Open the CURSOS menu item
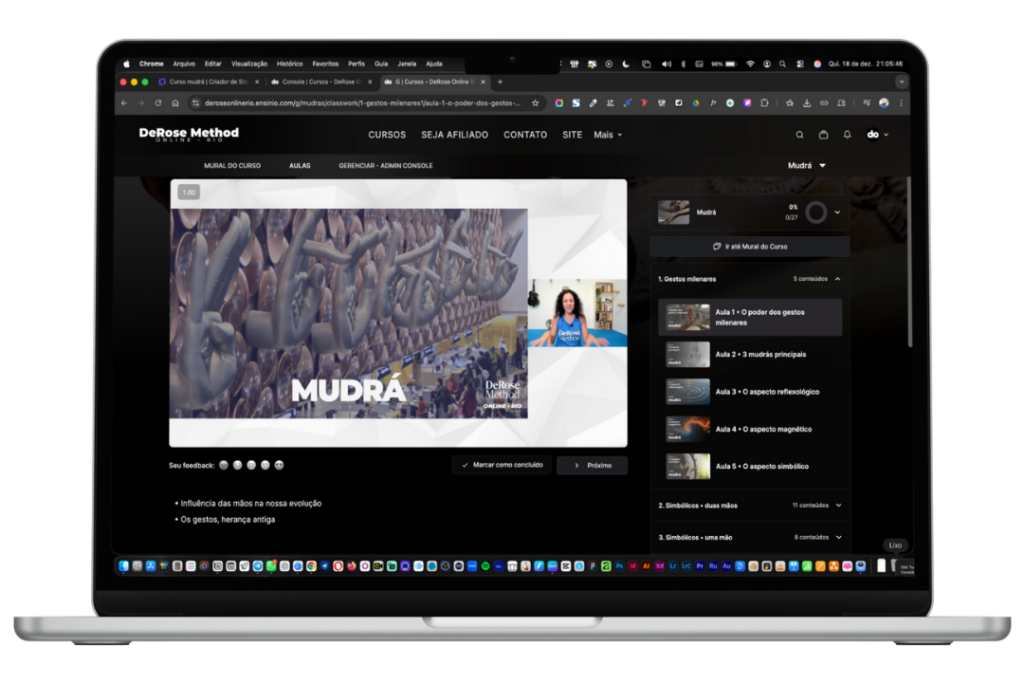 point(387,135)
